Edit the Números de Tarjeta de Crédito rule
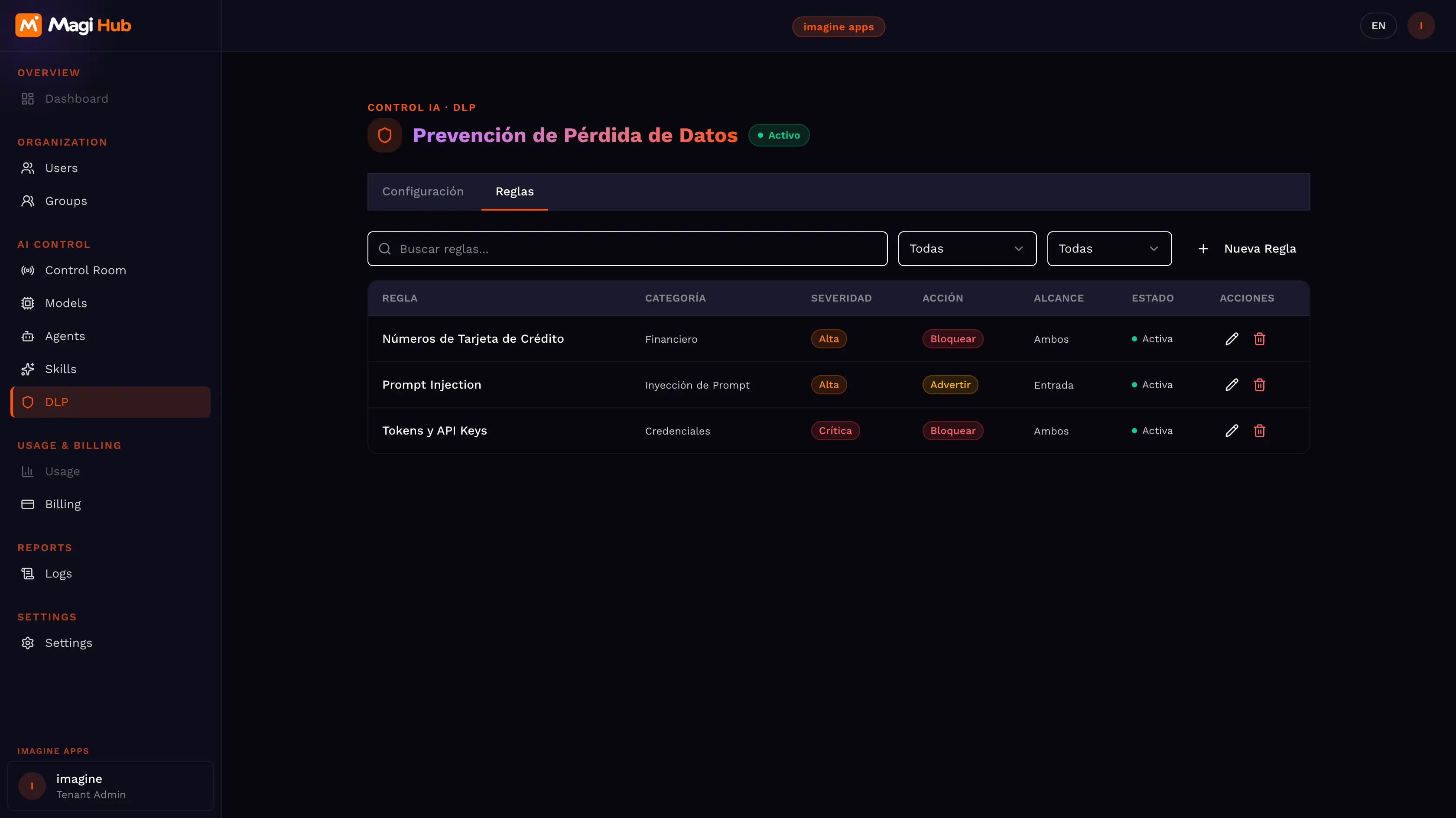 [1232, 339]
